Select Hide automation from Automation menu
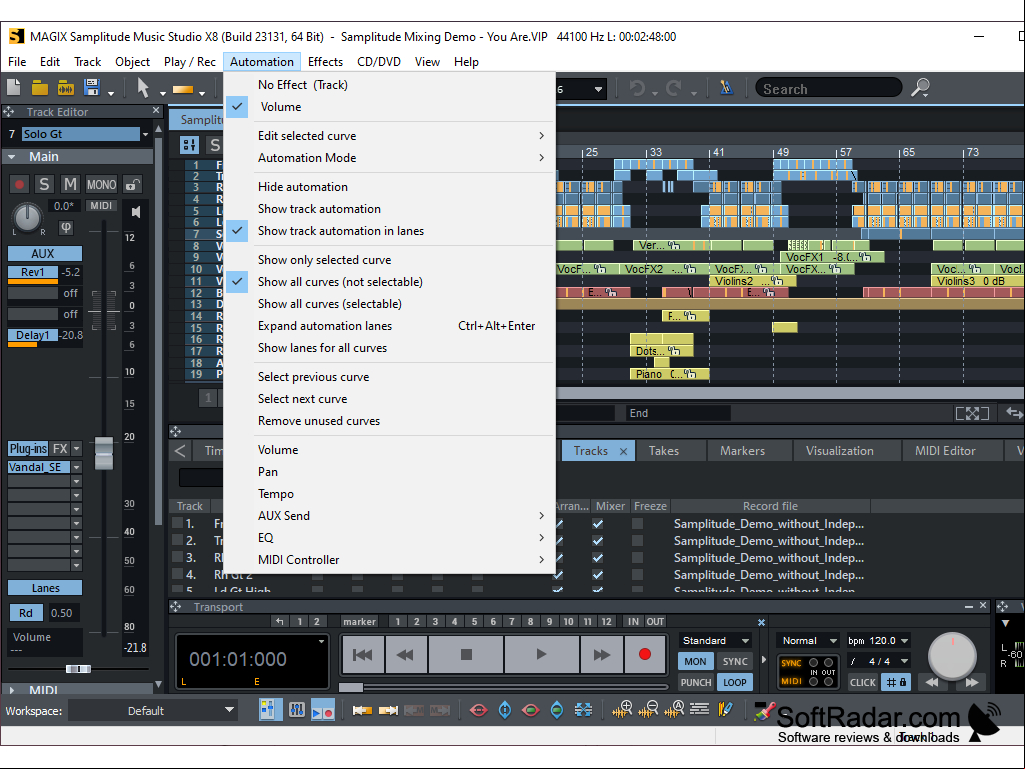 [x=303, y=186]
